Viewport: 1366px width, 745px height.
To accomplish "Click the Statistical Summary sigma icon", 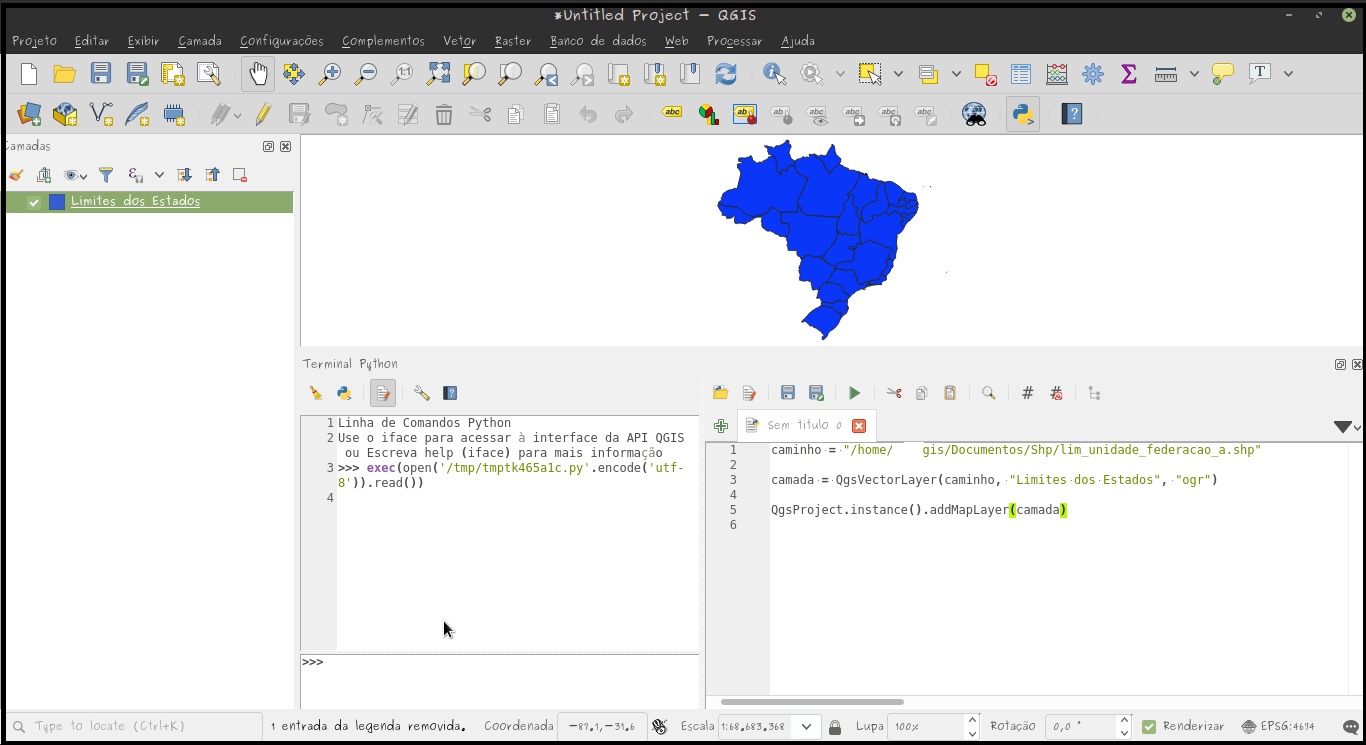I will pos(1128,73).
